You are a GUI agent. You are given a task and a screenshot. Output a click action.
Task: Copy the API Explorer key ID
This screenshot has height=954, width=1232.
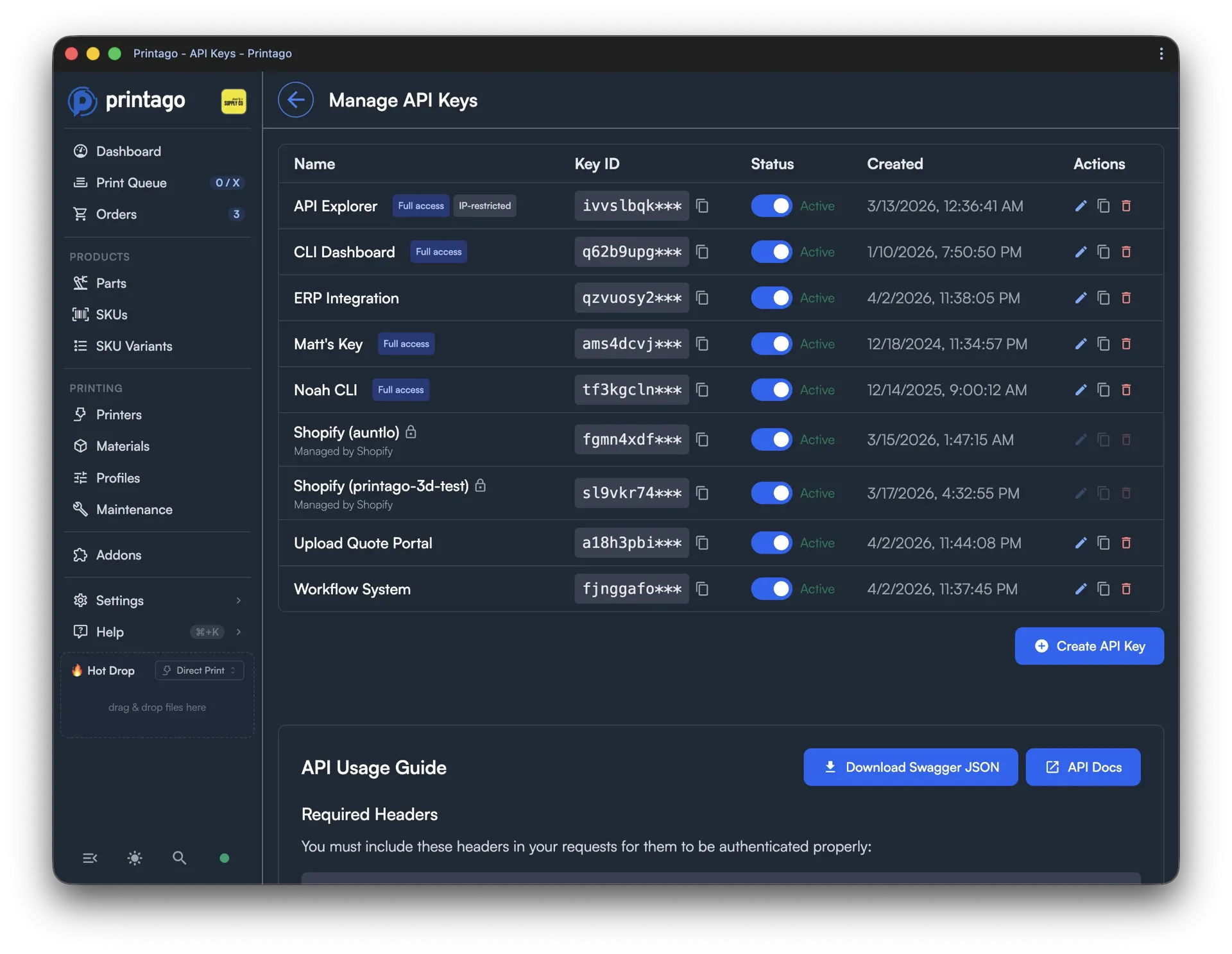(702, 206)
